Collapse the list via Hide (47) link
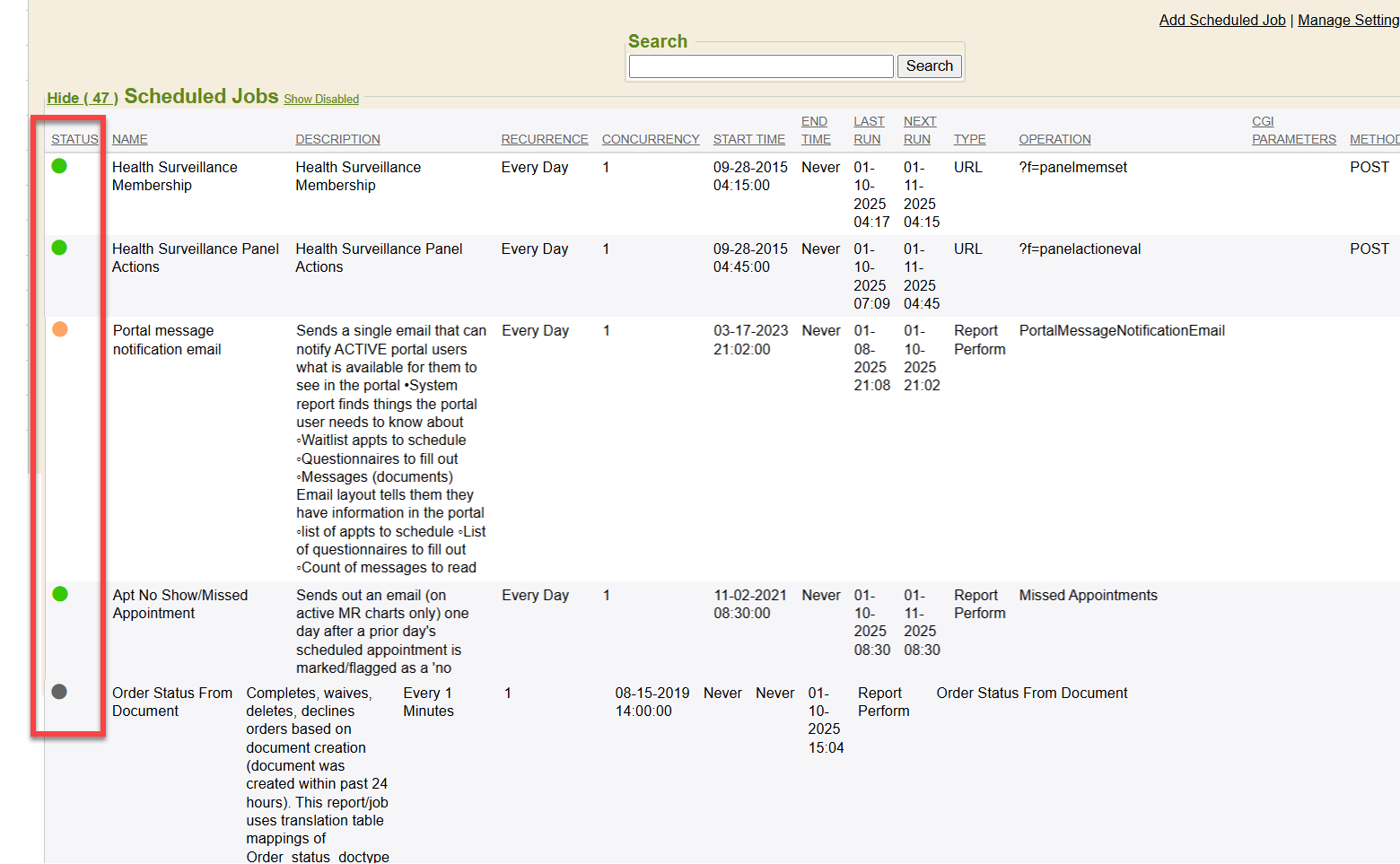1400x864 pixels. (82, 98)
